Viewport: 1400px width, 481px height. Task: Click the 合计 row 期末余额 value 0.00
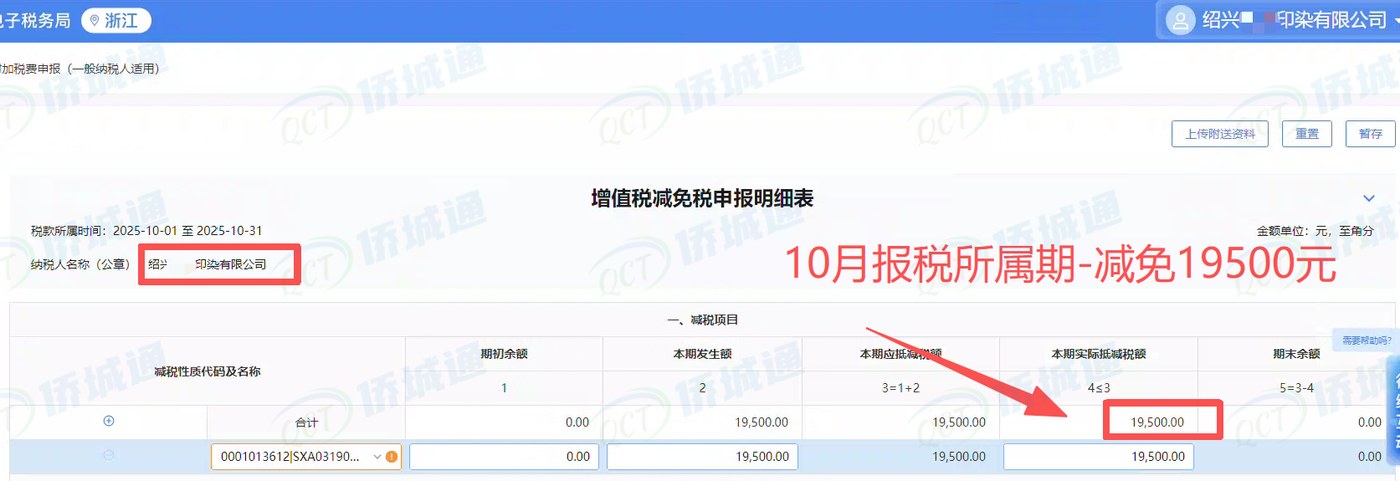coord(1370,422)
